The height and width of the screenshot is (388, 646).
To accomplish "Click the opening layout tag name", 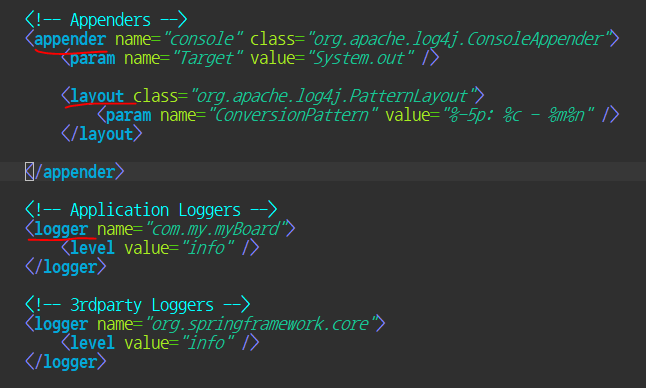I will (x=97, y=96).
